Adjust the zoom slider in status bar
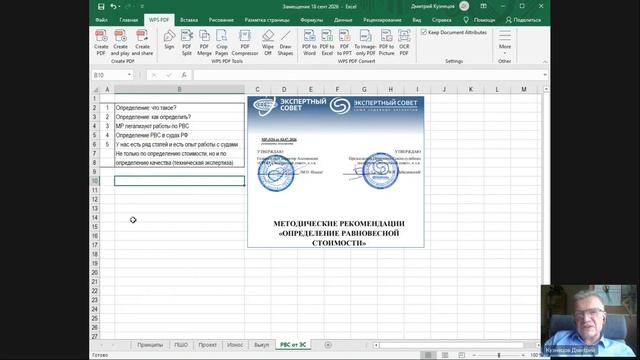Viewport: 640px width, 360px height. [x=499, y=355]
